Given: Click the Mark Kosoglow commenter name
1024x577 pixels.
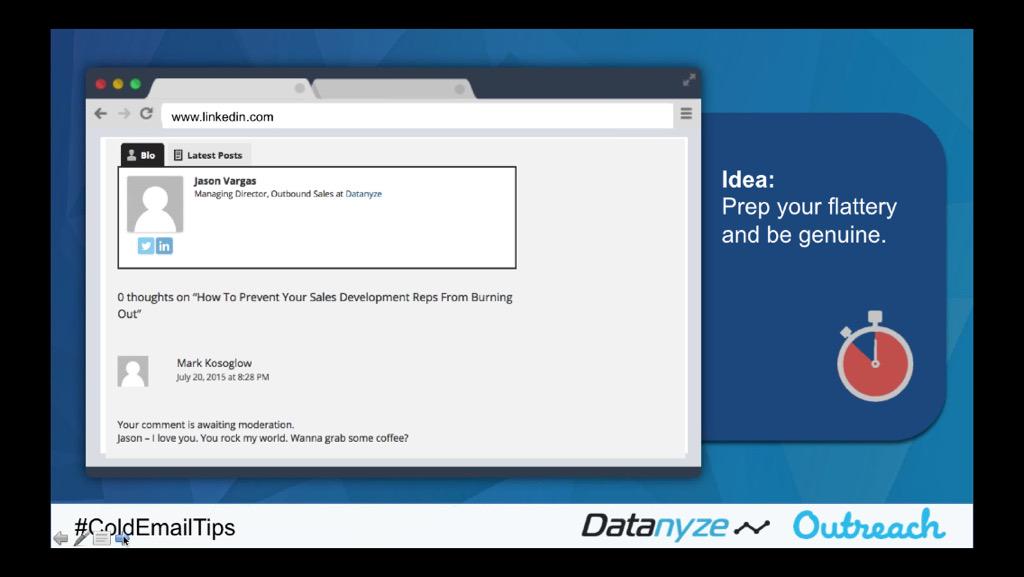Looking at the screenshot, I should click(x=214, y=363).
